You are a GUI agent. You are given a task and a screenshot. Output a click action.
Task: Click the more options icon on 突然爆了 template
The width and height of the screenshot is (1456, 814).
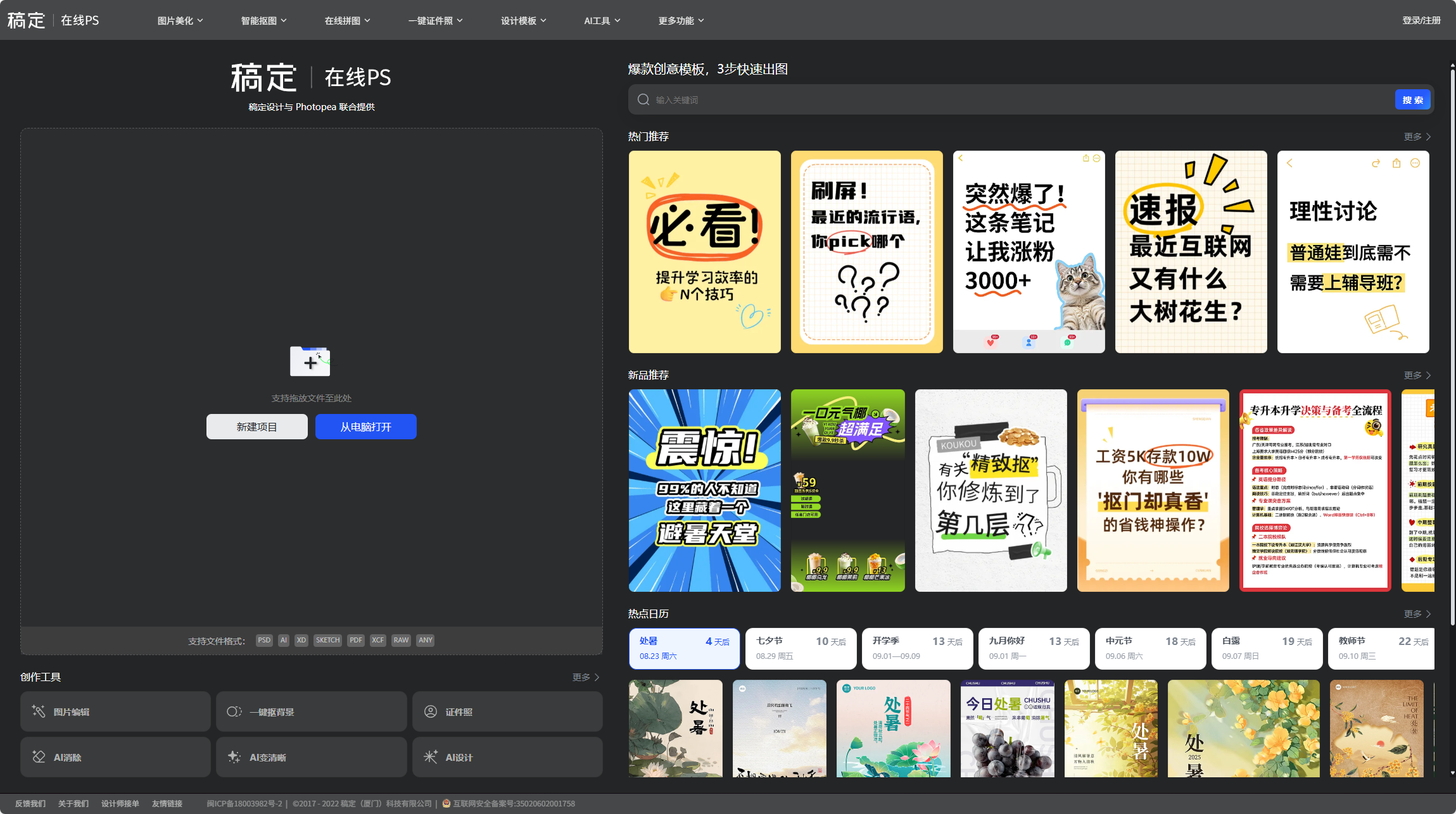tap(1096, 158)
